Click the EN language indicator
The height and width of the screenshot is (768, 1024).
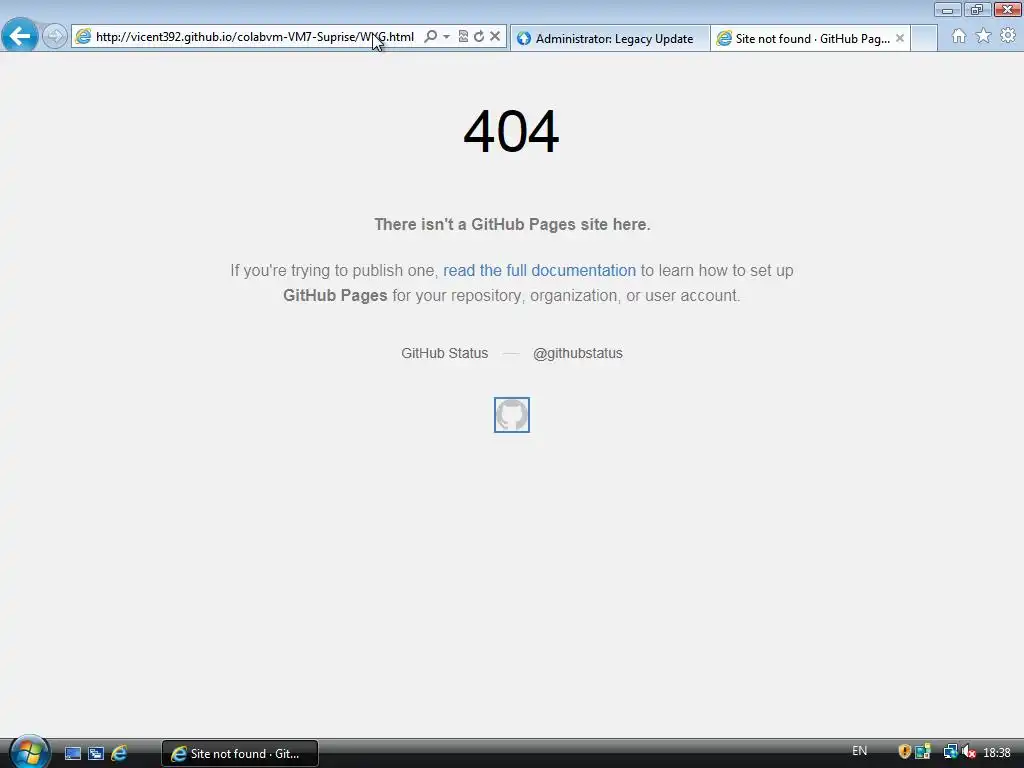[x=859, y=751]
